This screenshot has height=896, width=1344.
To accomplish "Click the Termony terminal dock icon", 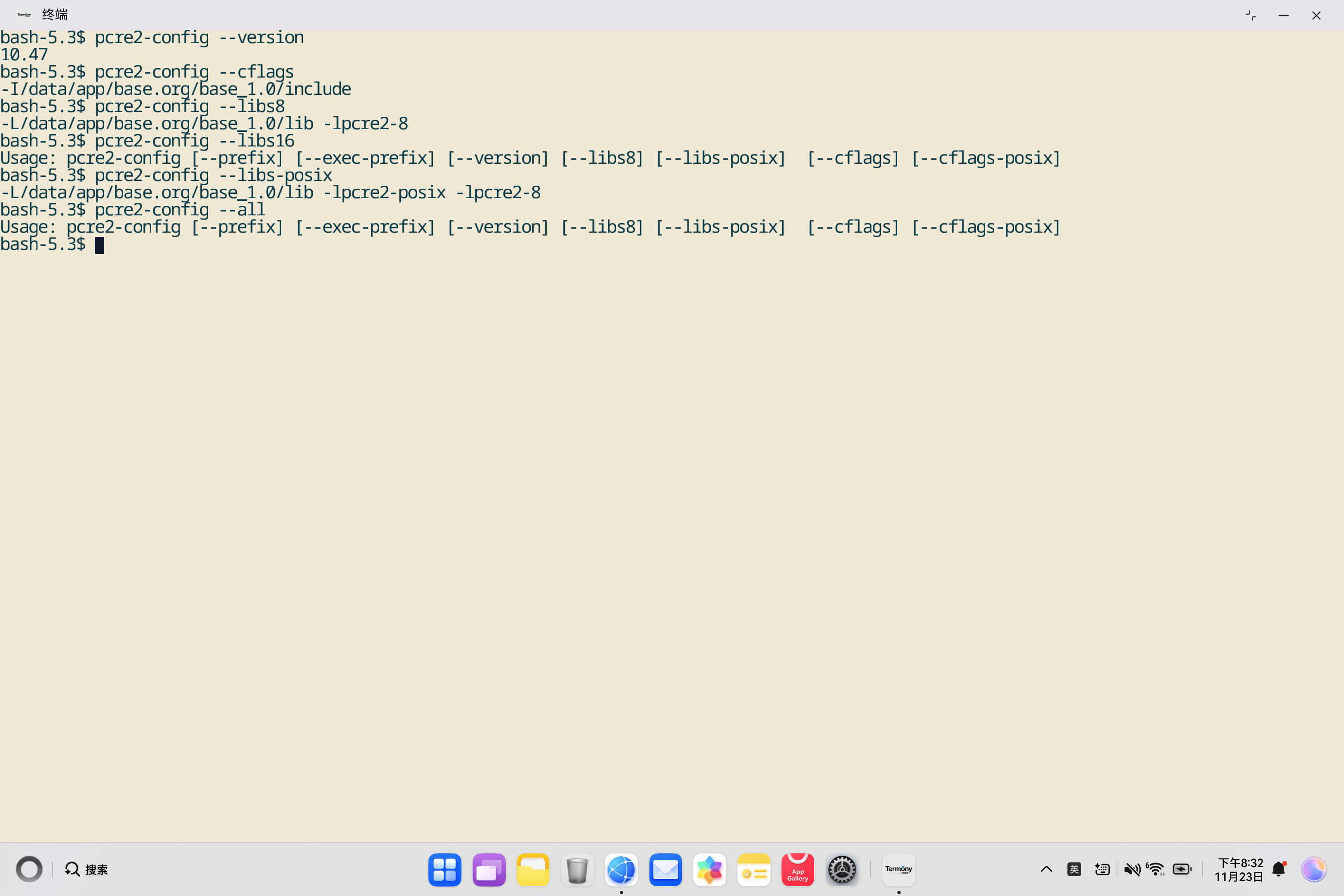I will point(898,869).
